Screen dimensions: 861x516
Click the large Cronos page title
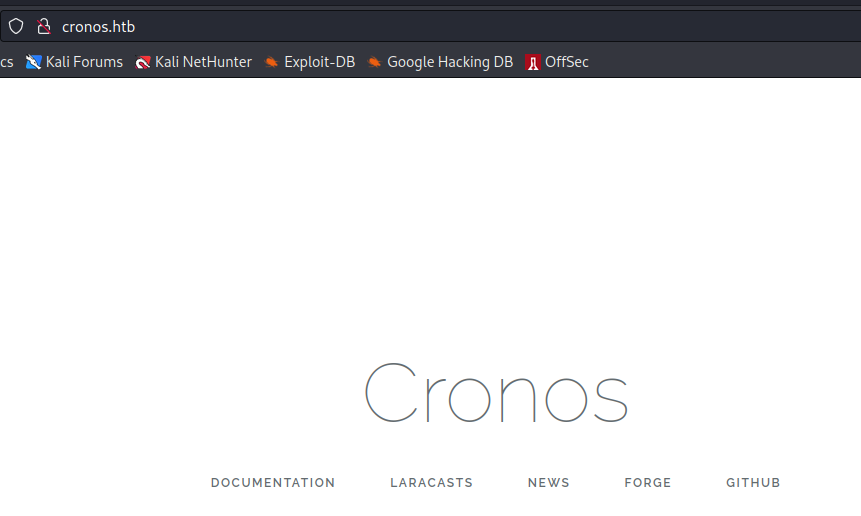tap(496, 393)
